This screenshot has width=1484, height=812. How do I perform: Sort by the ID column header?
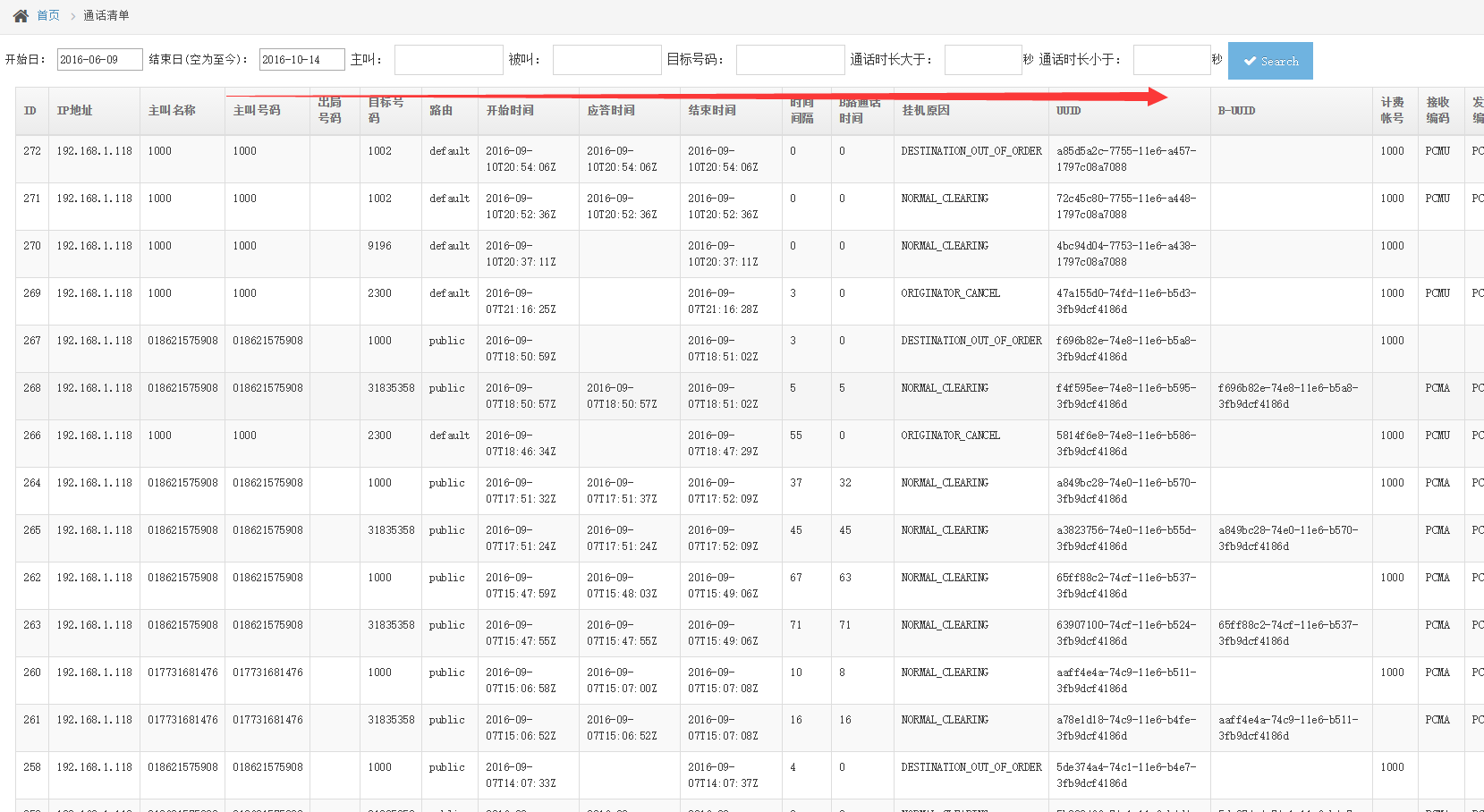coord(30,111)
